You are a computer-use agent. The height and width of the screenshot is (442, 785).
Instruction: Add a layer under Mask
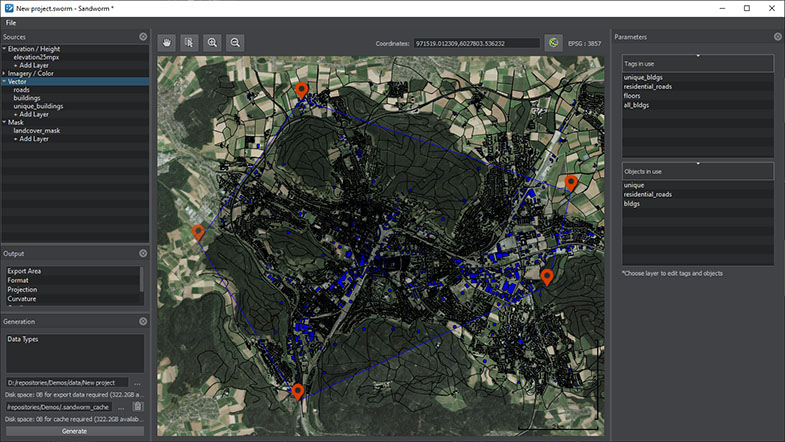click(x=34, y=139)
